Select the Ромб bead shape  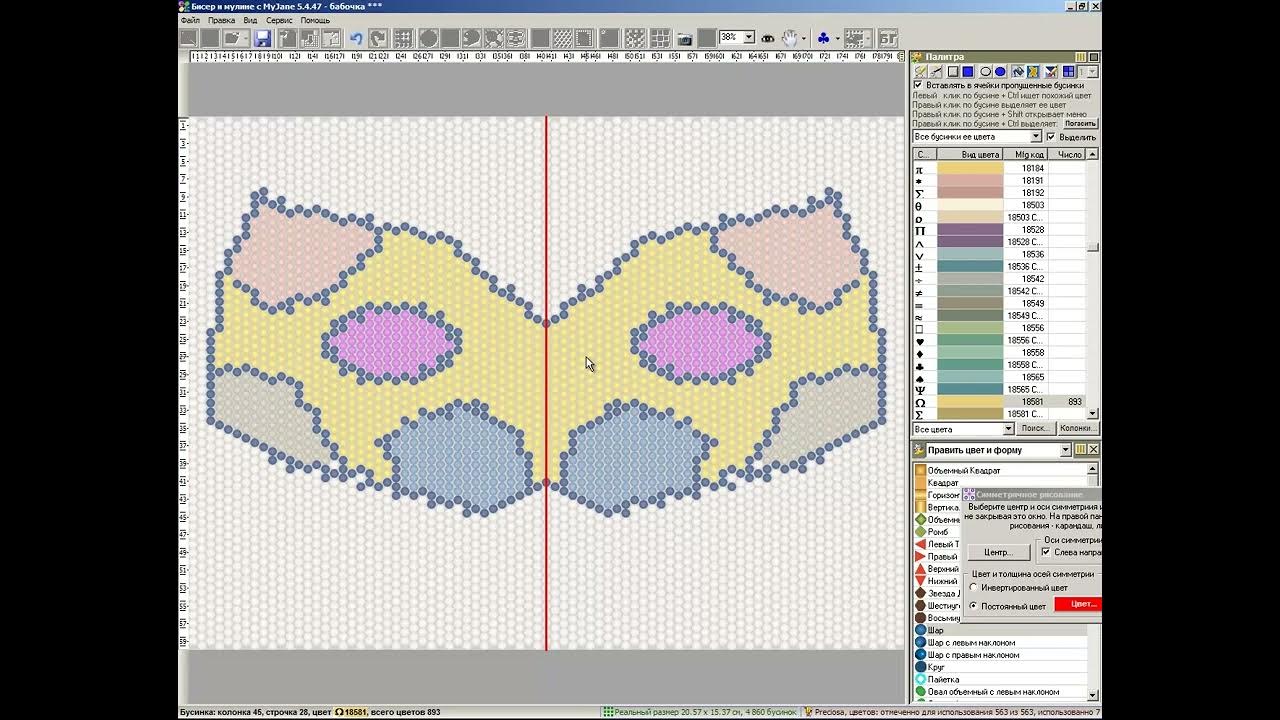coord(938,532)
